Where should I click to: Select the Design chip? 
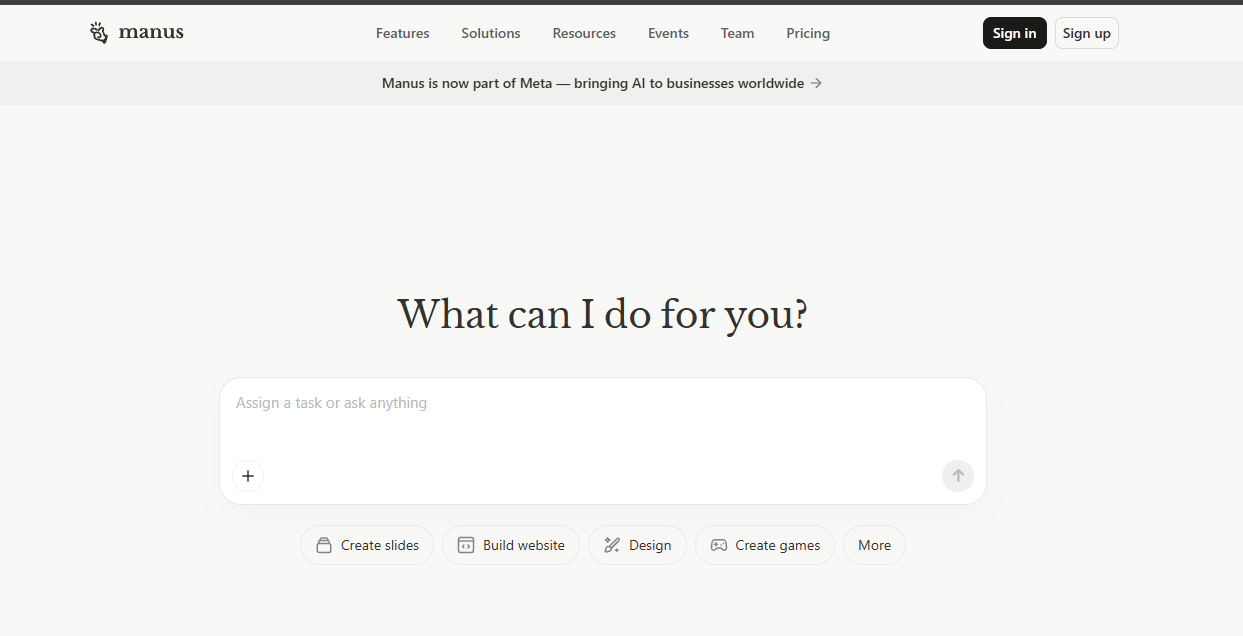pos(637,545)
